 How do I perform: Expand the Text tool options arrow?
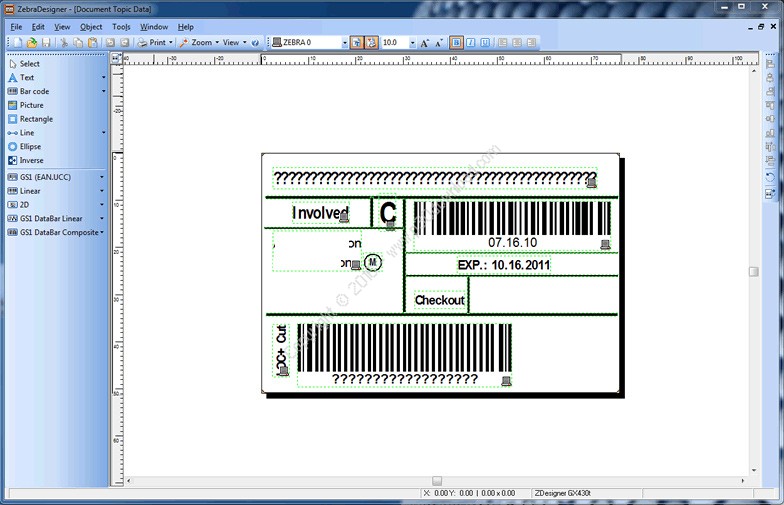tap(104, 78)
